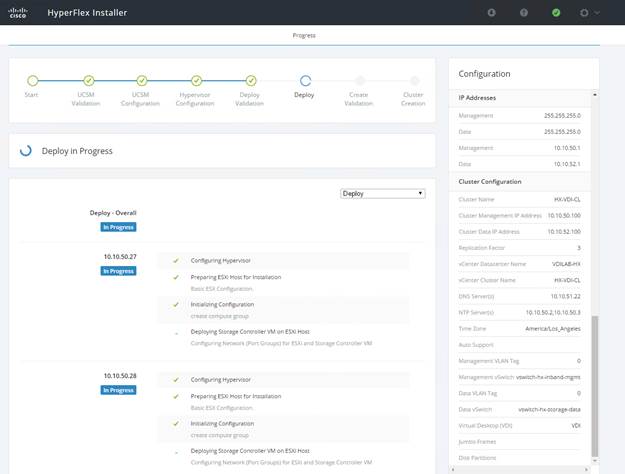Click the In Progress badge under Deploy - Overall
625x474 pixels.
coord(118,227)
